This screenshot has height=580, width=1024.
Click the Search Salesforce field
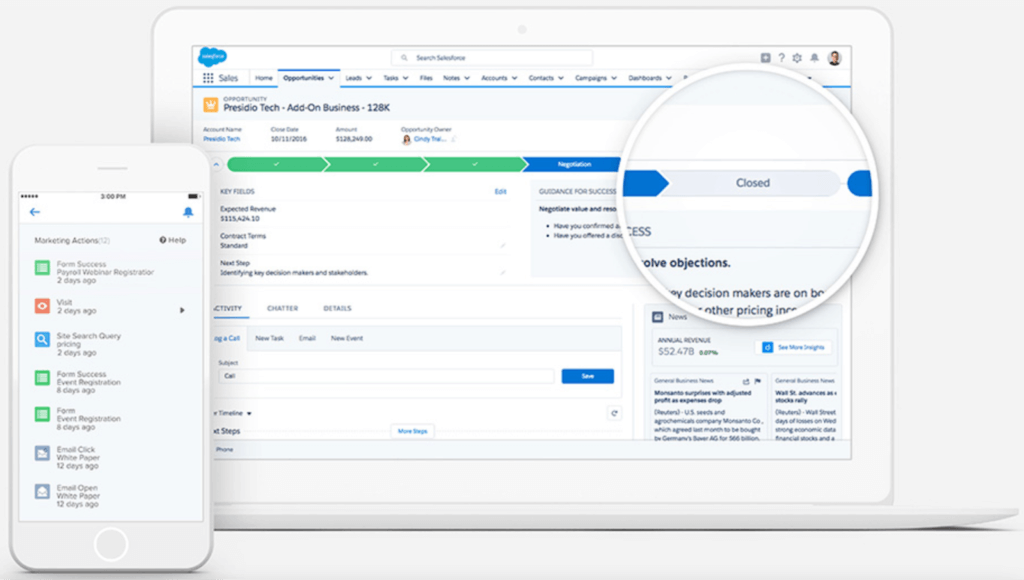pos(492,57)
